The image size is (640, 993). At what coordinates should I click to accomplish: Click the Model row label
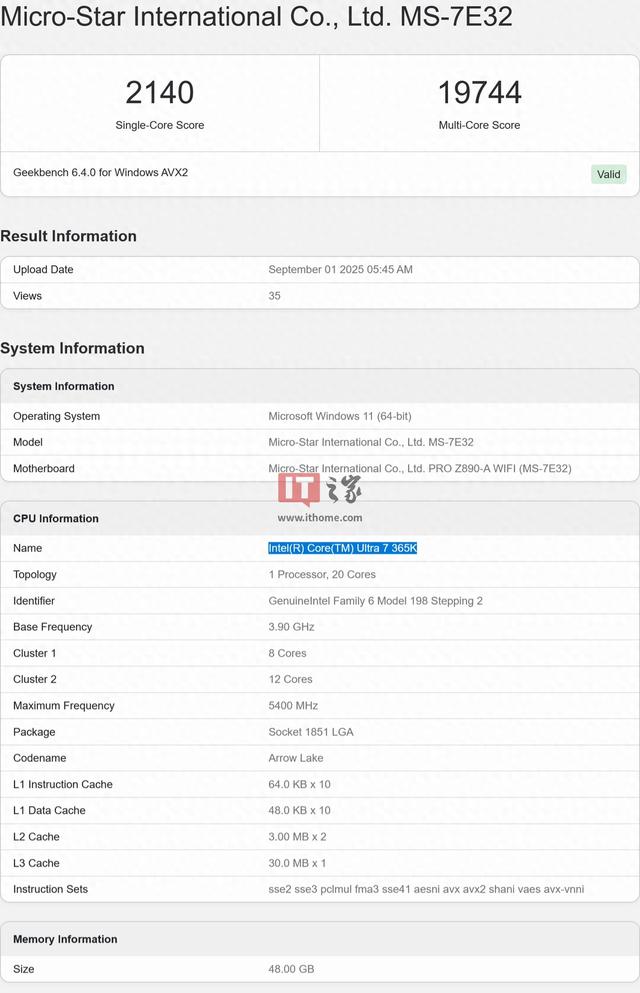pyautogui.click(x=28, y=442)
